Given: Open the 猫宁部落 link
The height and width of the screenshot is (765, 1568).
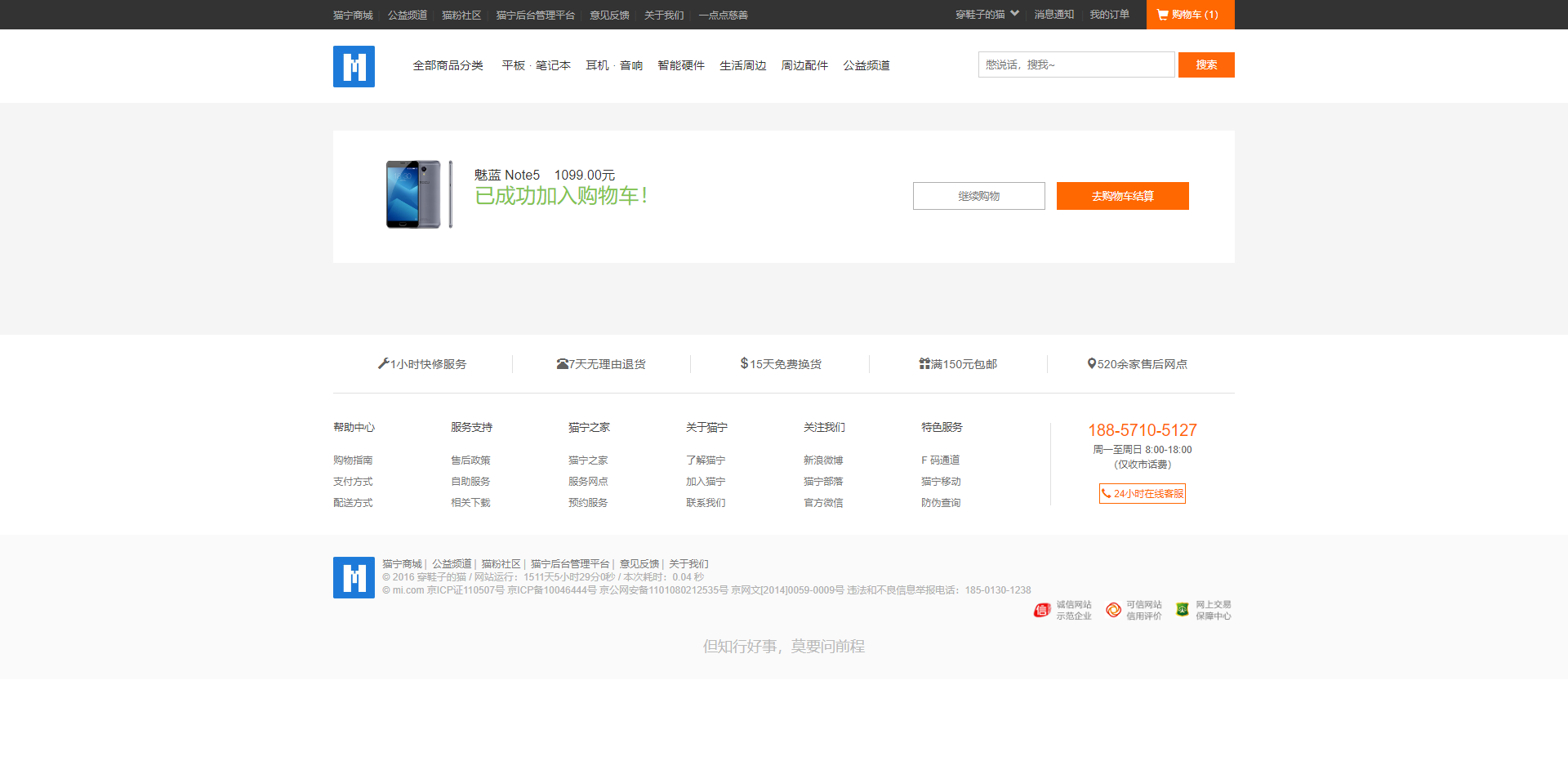Looking at the screenshot, I should point(823,482).
